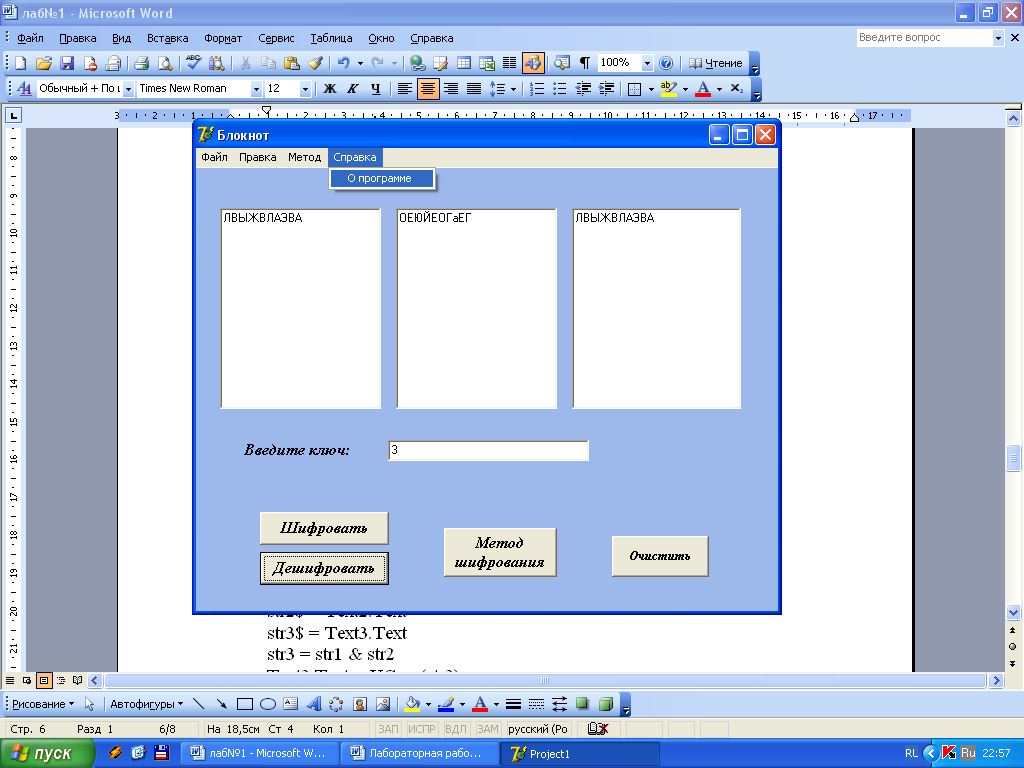The width and height of the screenshot is (1024, 768).
Task: Toggle bold formatting (Ж)
Action: tap(330, 89)
